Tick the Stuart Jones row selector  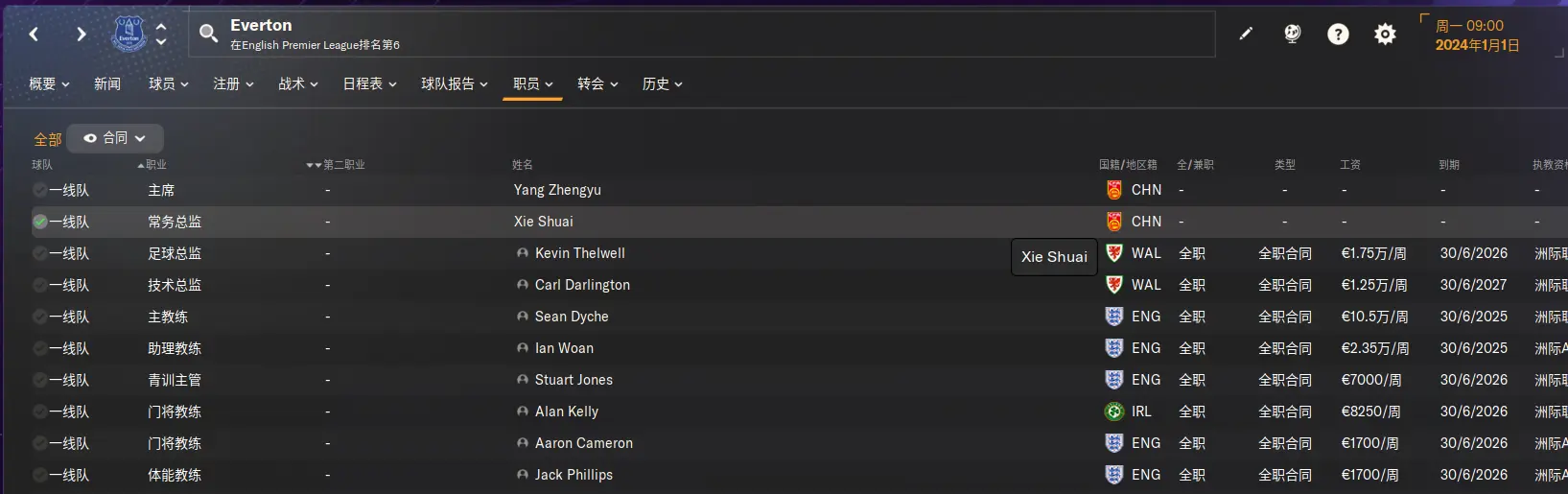coord(39,380)
